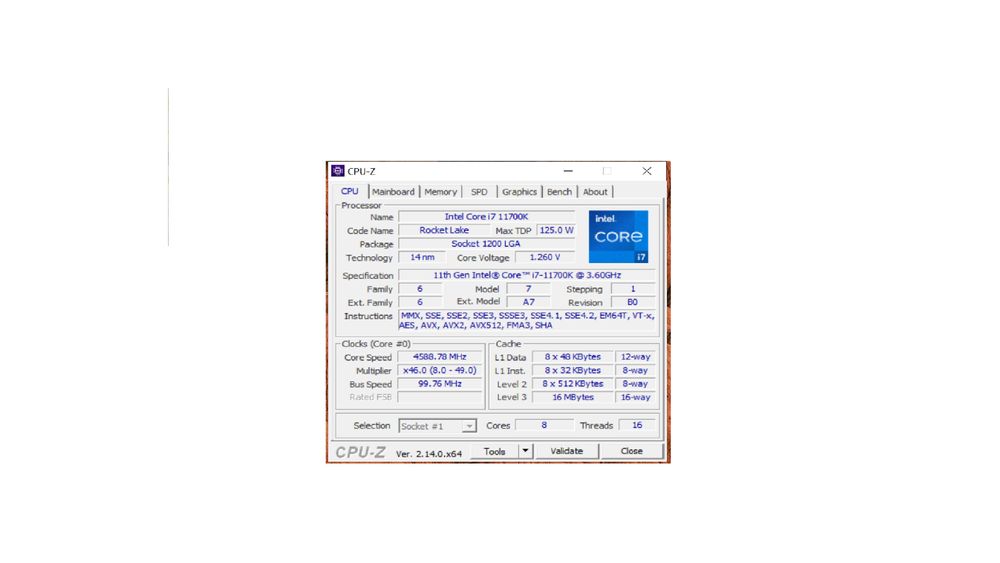Click the Family value 6
The height and width of the screenshot is (563, 1000).
420,289
